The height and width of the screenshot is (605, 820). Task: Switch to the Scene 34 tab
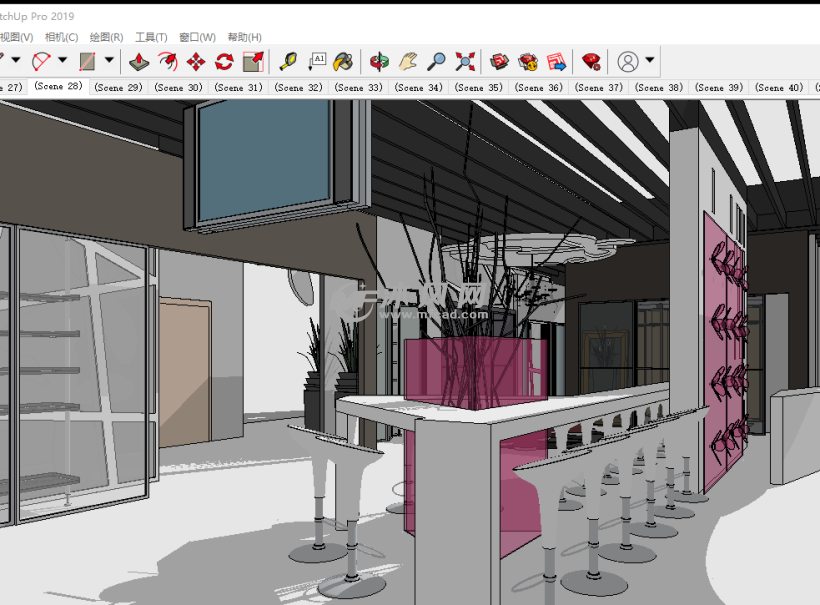click(419, 87)
